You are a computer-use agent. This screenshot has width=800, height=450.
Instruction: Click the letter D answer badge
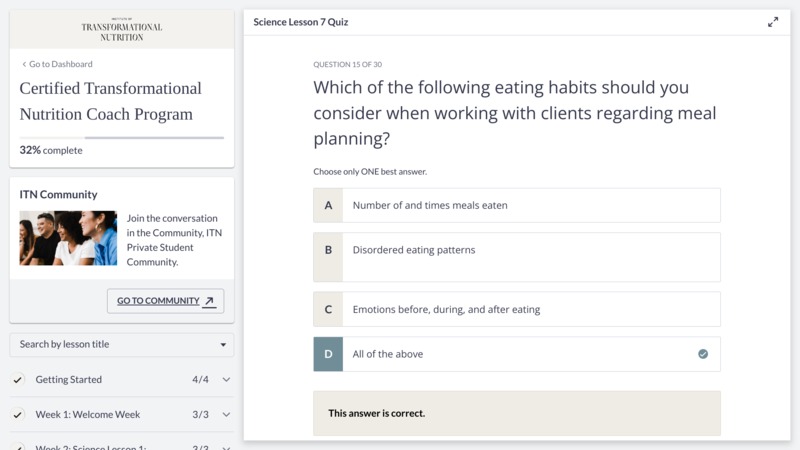(x=328, y=354)
